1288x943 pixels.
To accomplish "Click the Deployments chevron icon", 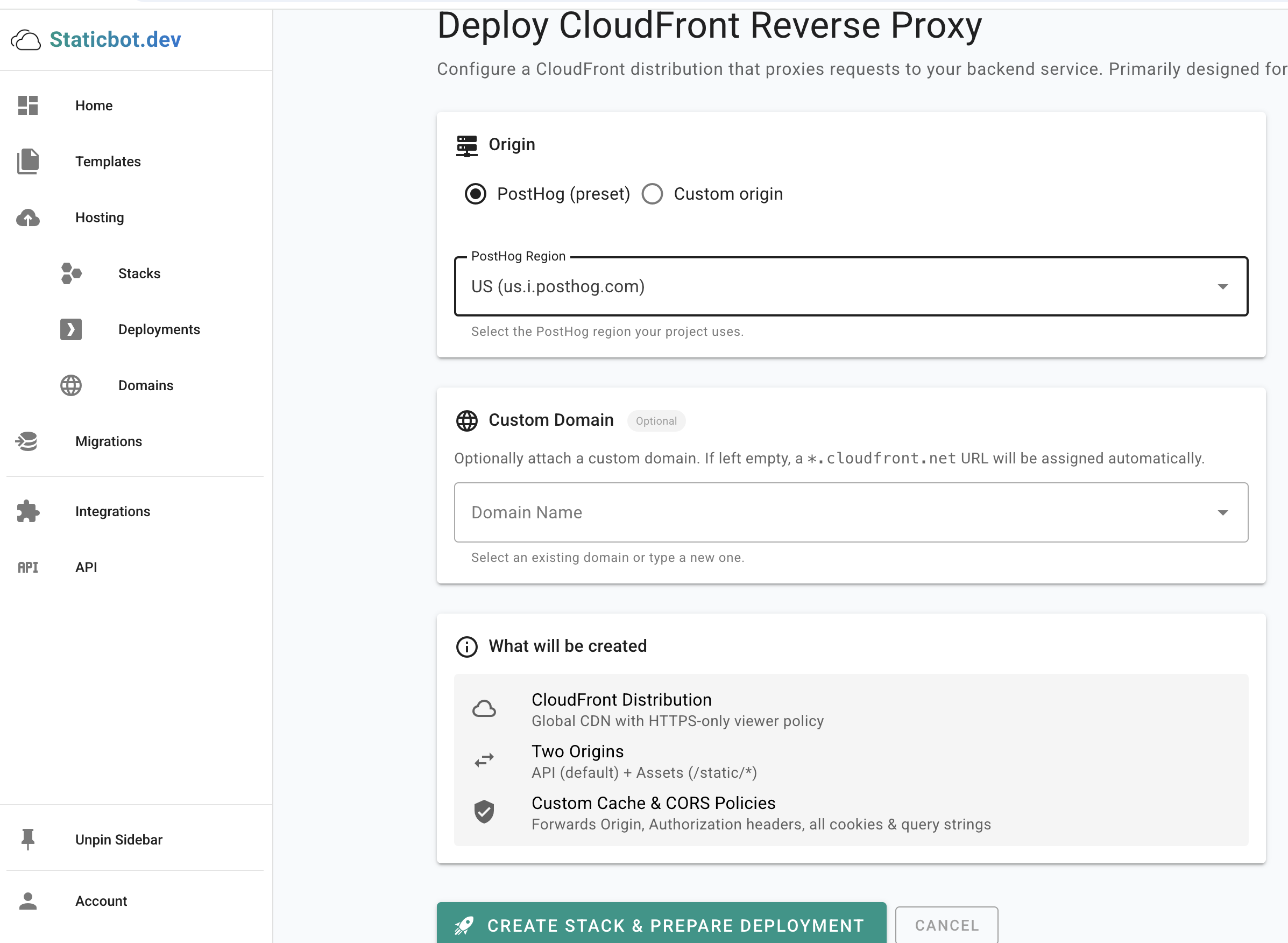I will 70,329.
